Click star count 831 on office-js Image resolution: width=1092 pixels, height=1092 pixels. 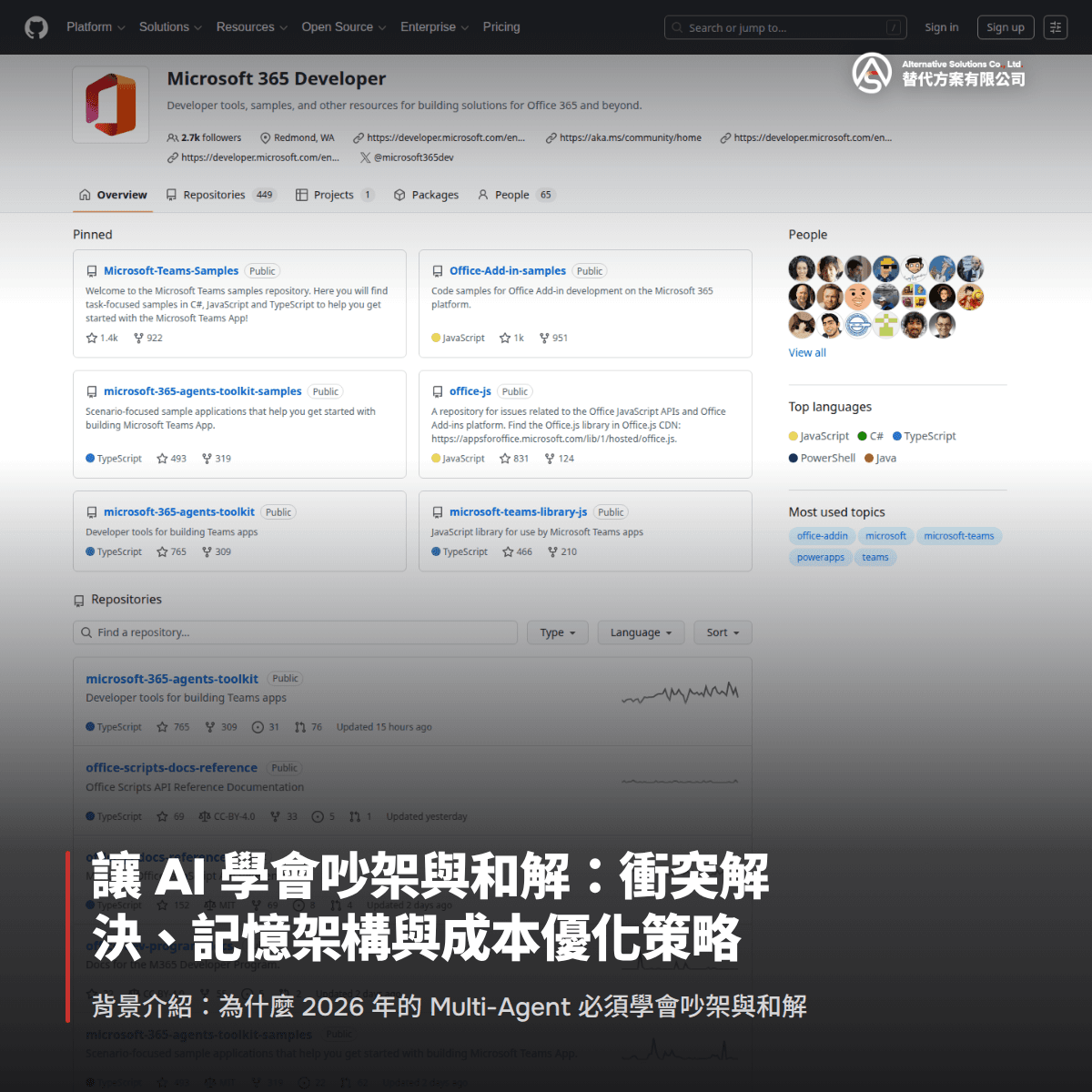click(514, 459)
